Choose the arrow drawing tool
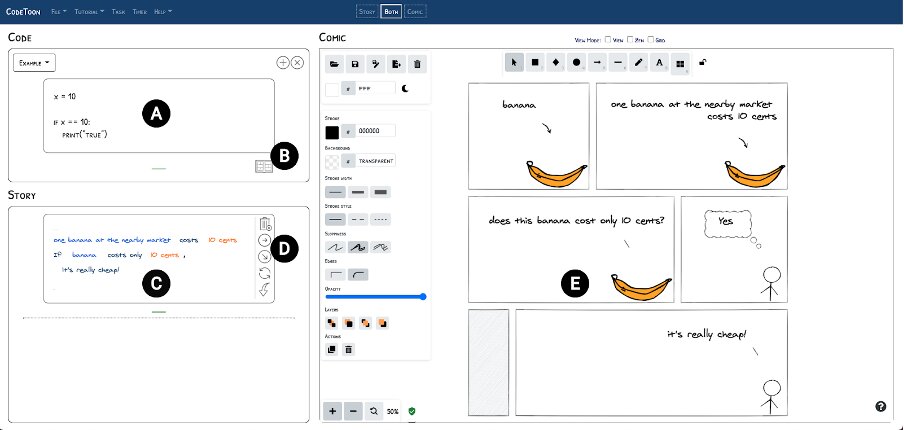 click(x=597, y=62)
